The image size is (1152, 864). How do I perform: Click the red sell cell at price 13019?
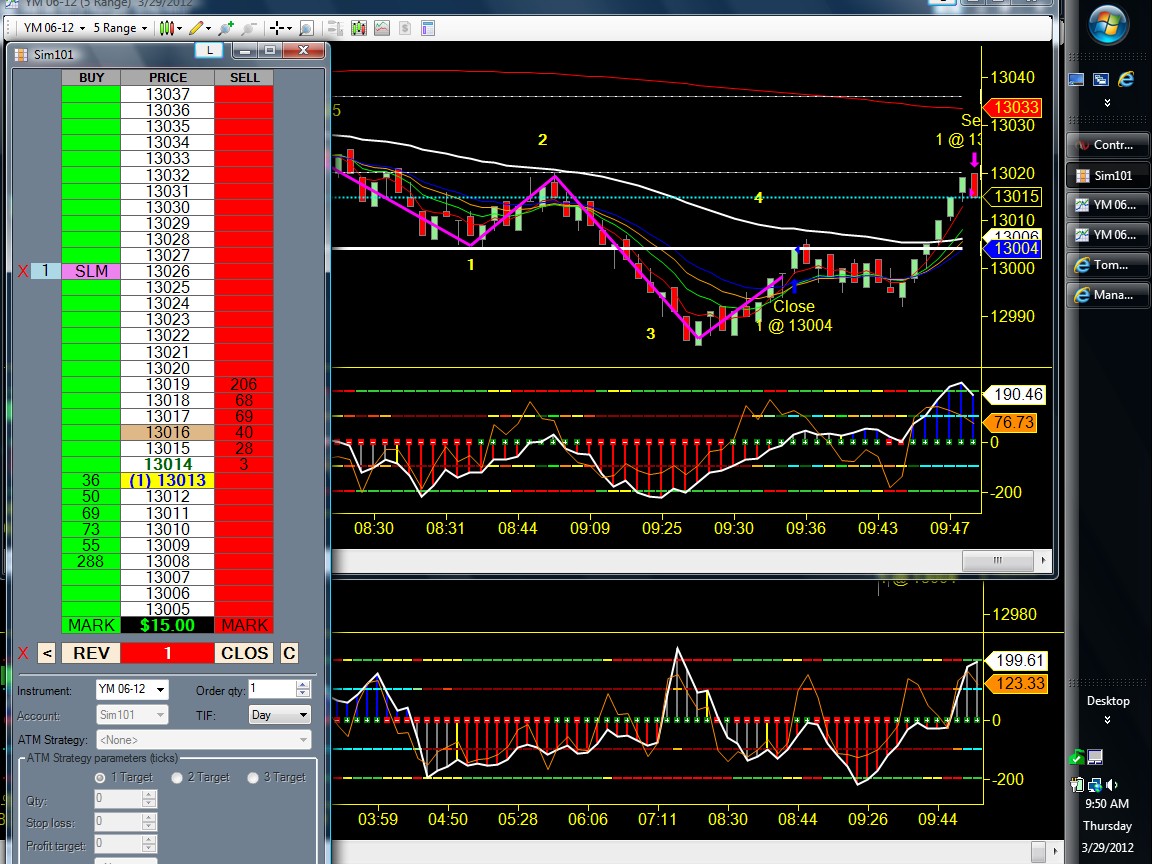pos(244,384)
